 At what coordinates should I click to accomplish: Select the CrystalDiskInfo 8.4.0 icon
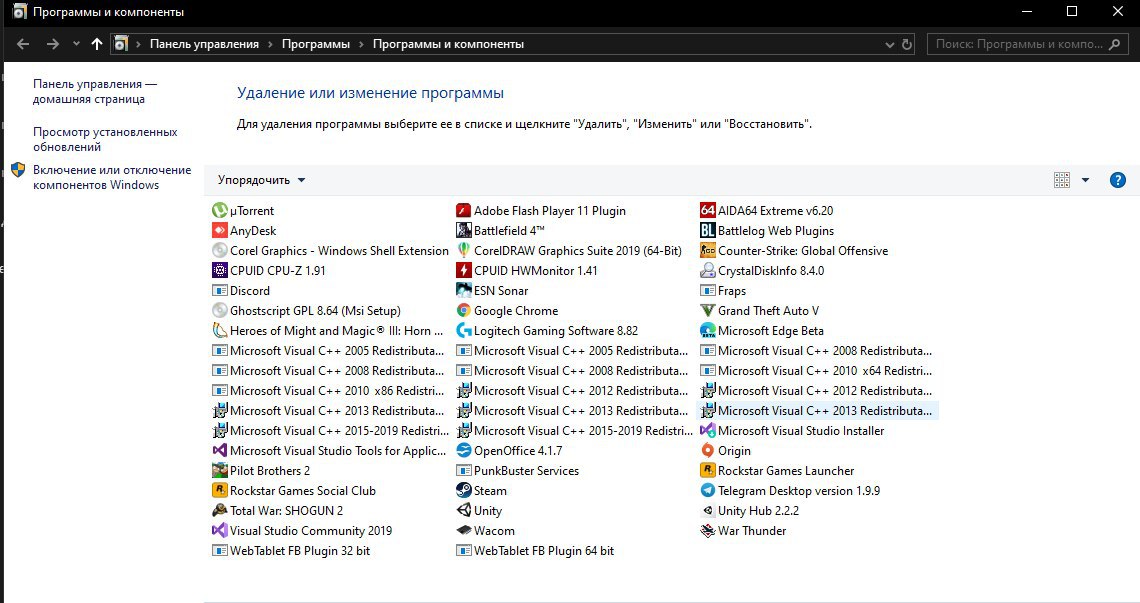pos(707,271)
